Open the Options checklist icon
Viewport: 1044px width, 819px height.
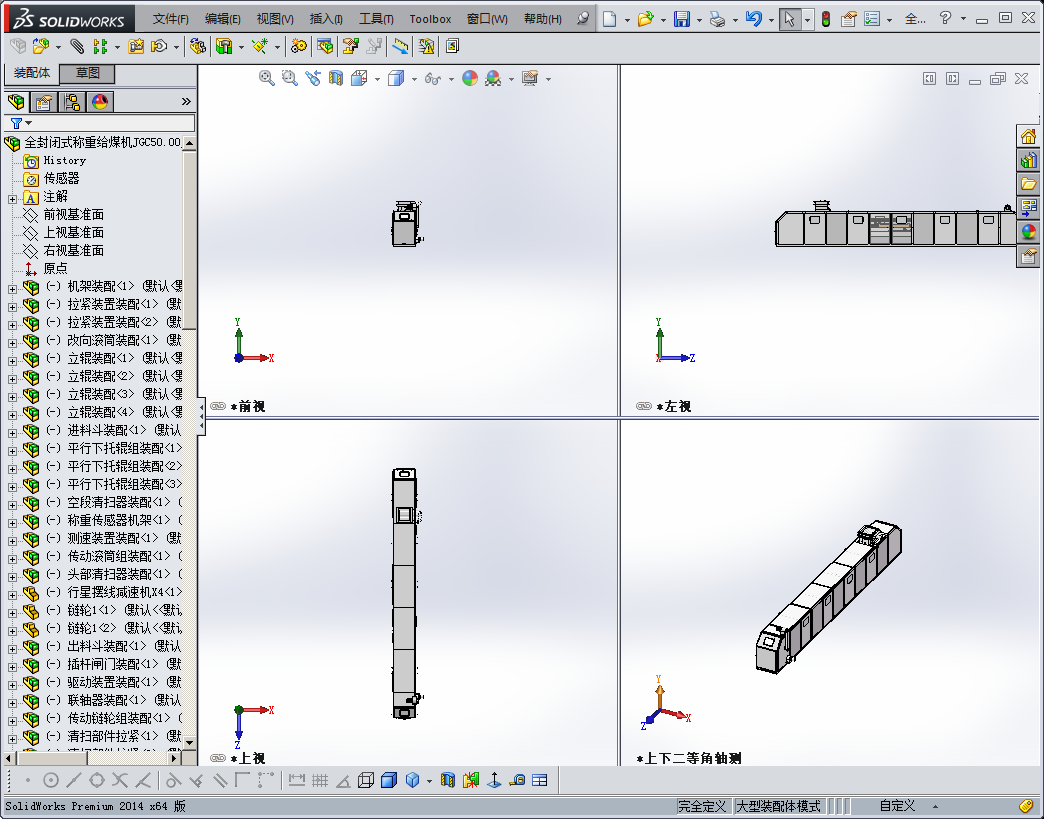(872, 19)
